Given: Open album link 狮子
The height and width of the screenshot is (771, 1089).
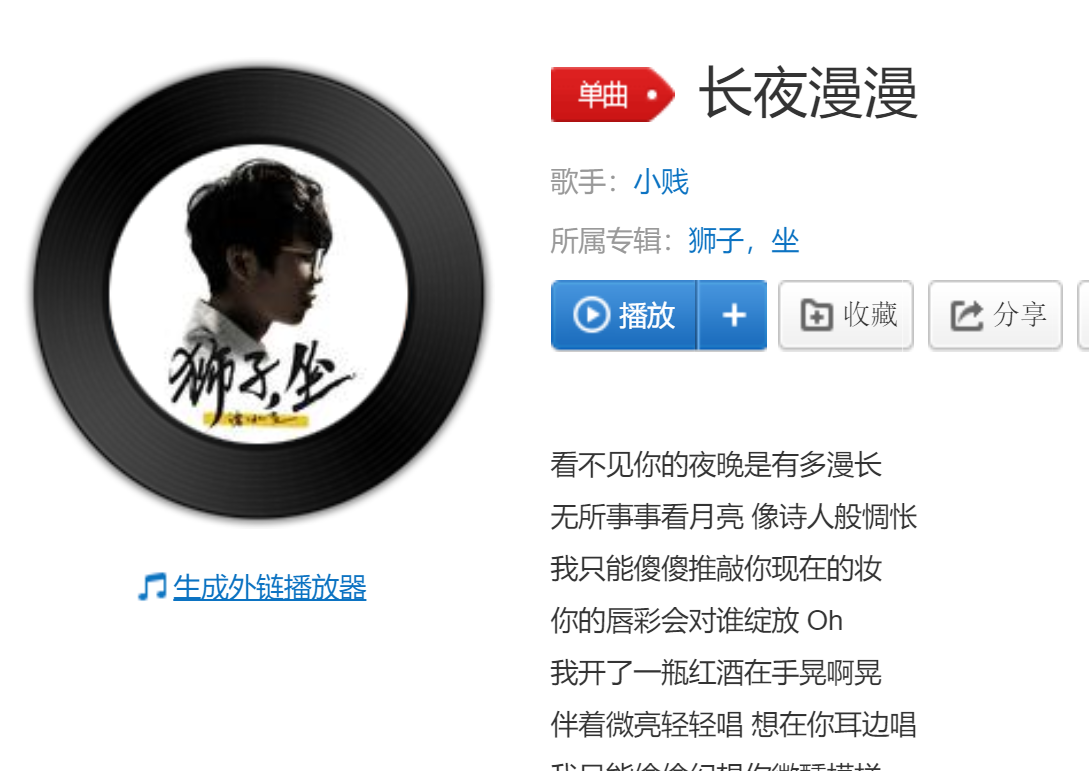Looking at the screenshot, I should 715,241.
